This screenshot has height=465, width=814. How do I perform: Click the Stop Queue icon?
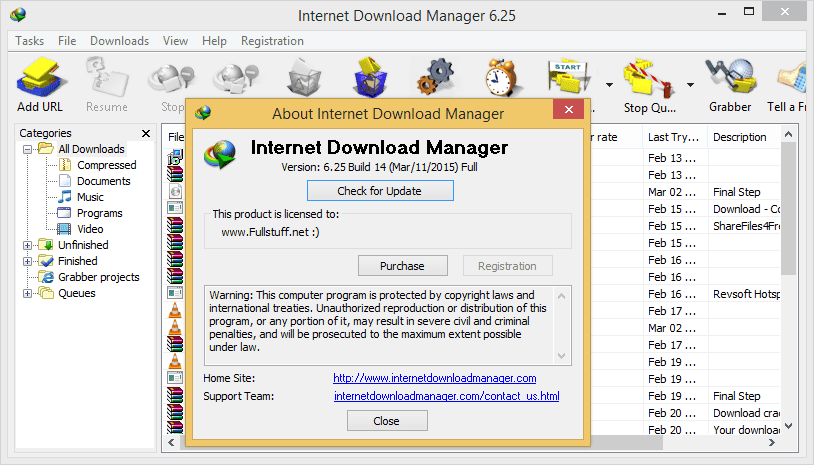649,79
